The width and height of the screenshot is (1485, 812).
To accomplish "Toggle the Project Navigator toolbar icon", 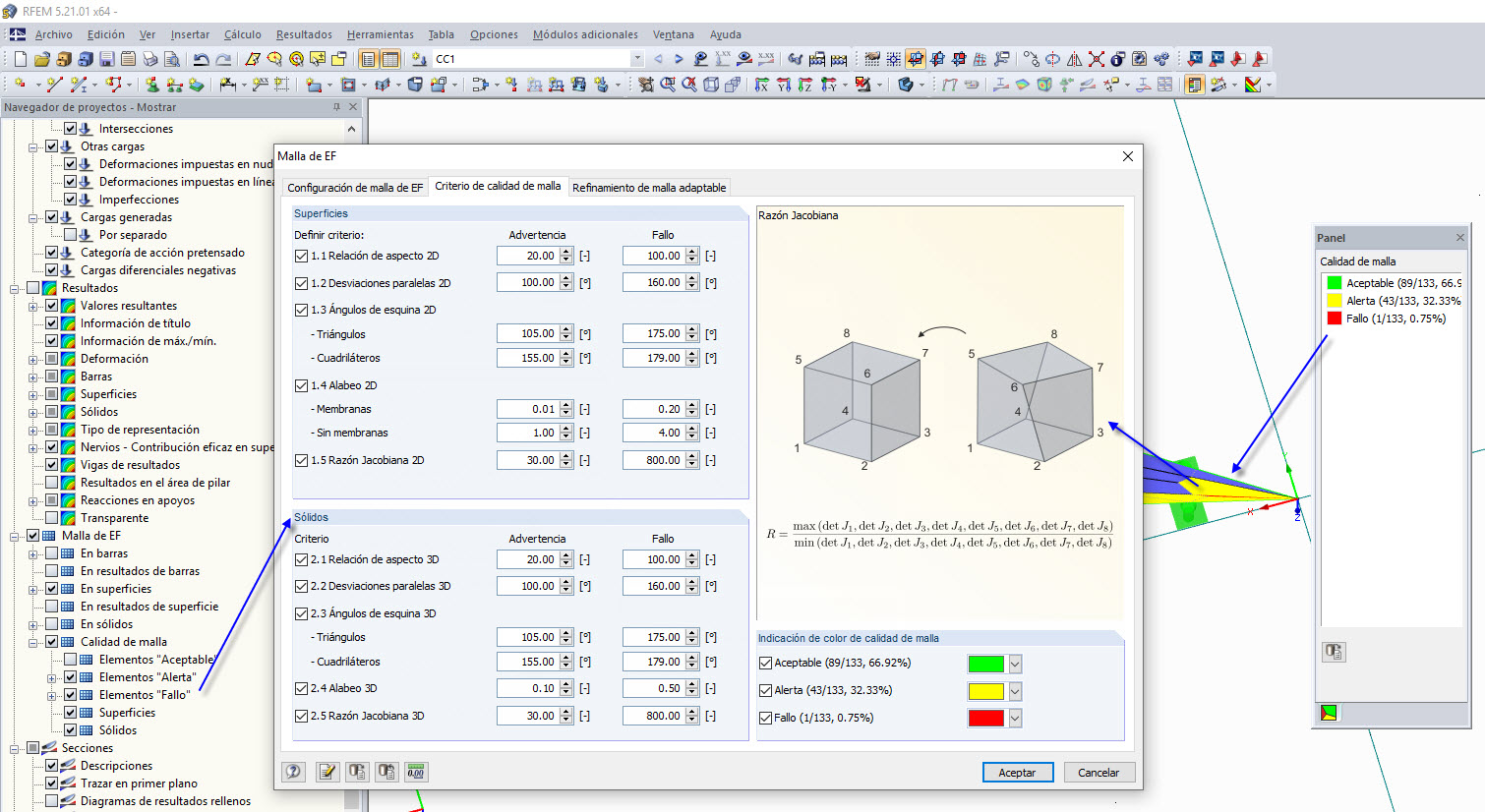I will click(x=369, y=59).
